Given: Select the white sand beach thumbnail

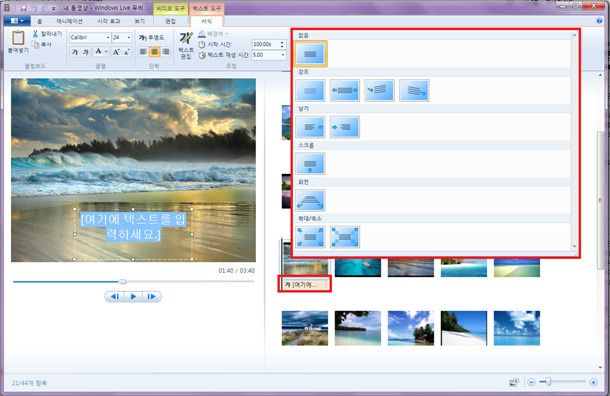Looking at the screenshot, I should [464, 328].
